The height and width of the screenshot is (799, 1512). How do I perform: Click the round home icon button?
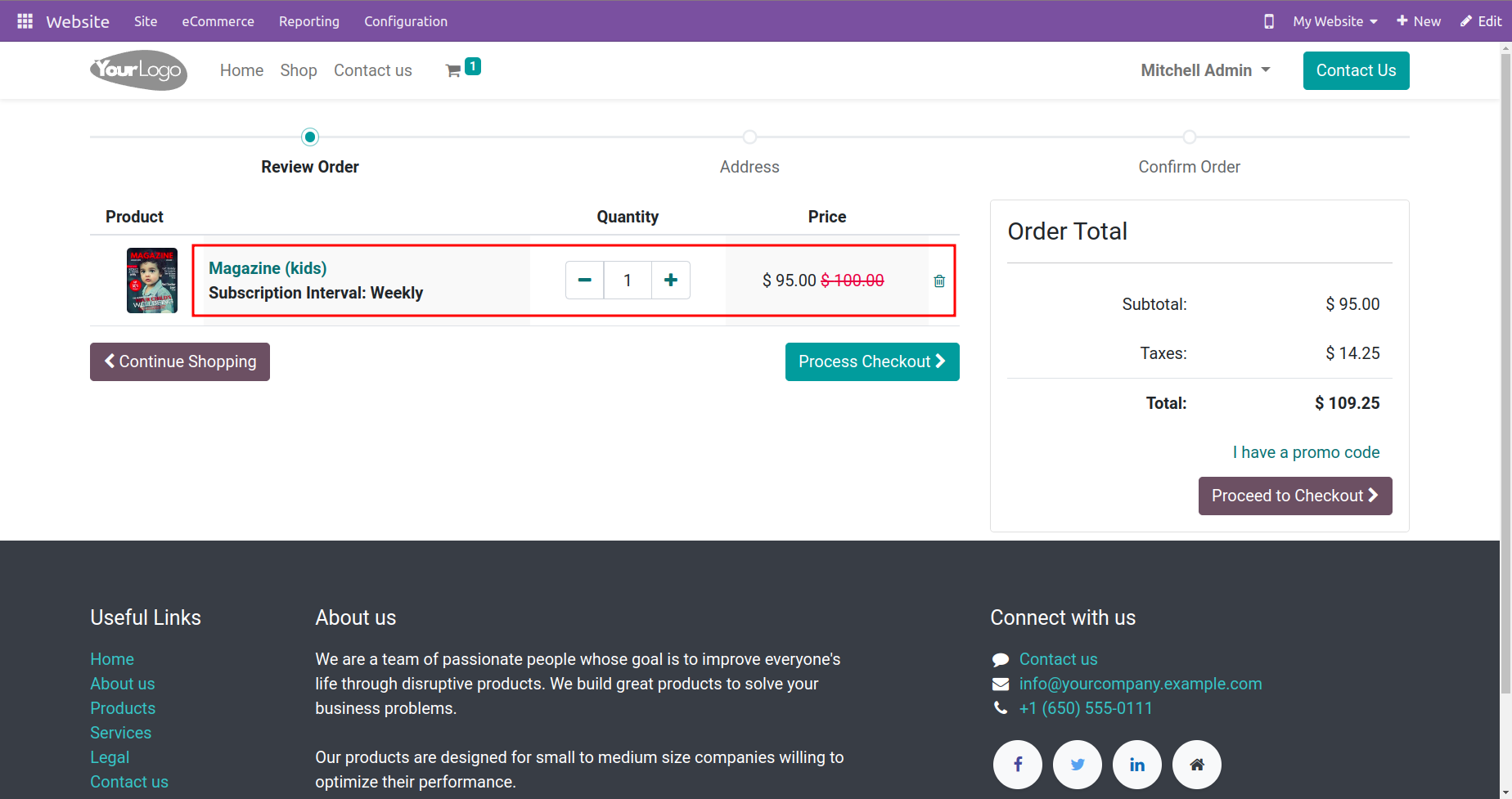[x=1197, y=765]
